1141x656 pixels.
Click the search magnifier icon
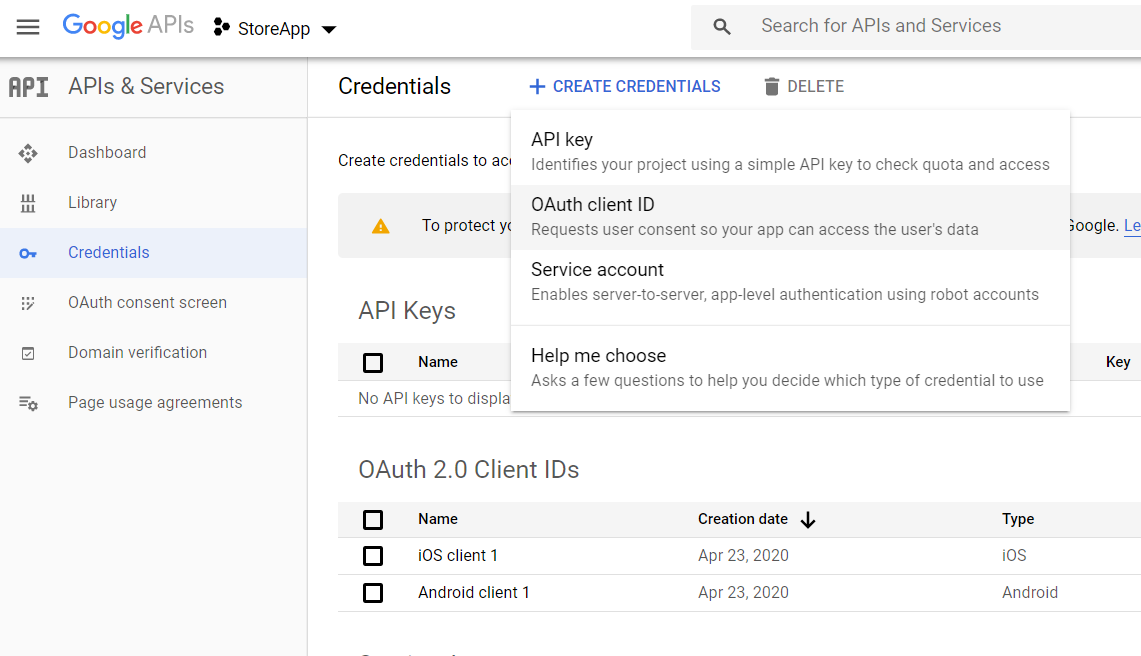point(722,27)
